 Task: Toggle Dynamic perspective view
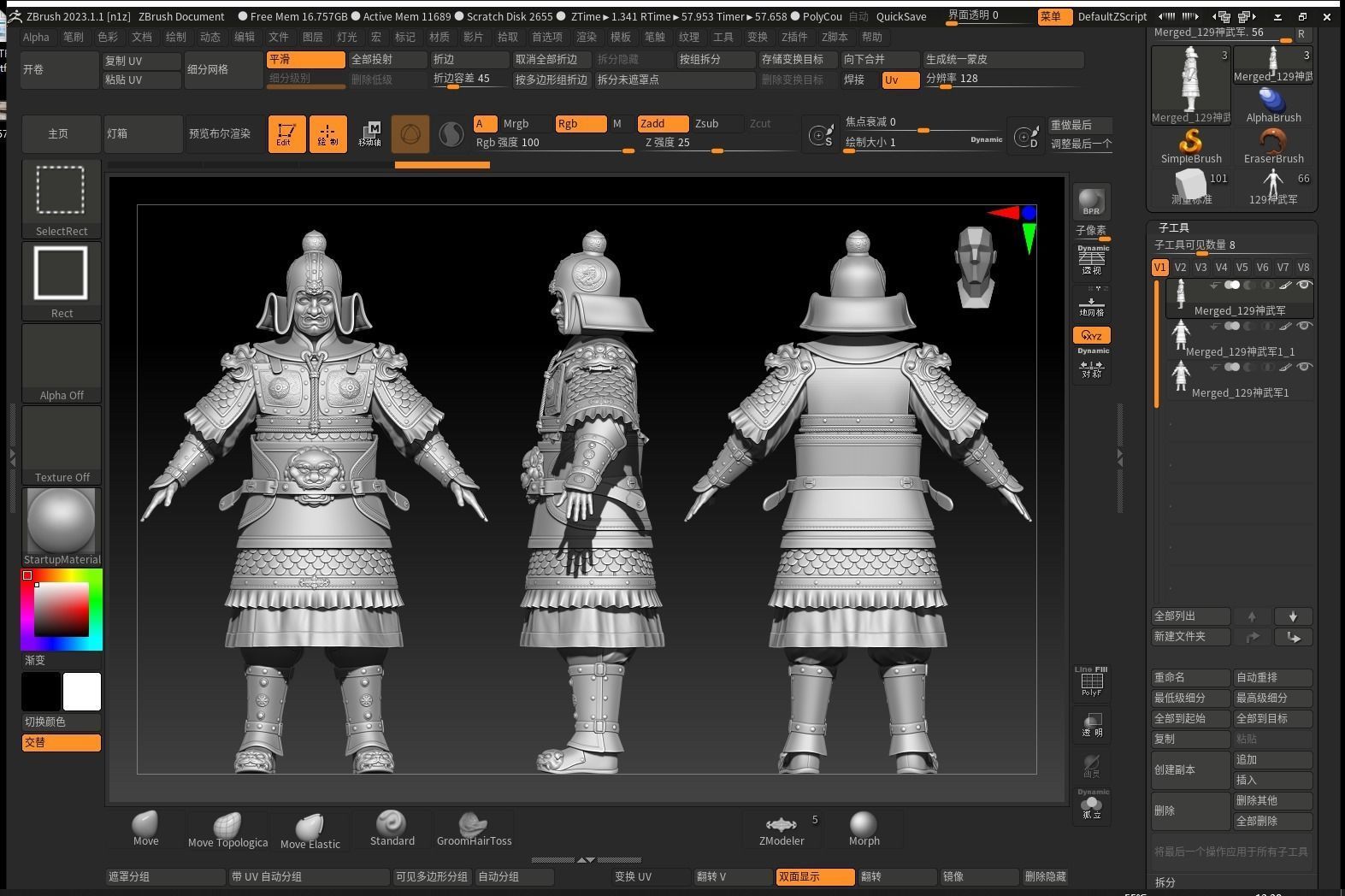[1092, 261]
